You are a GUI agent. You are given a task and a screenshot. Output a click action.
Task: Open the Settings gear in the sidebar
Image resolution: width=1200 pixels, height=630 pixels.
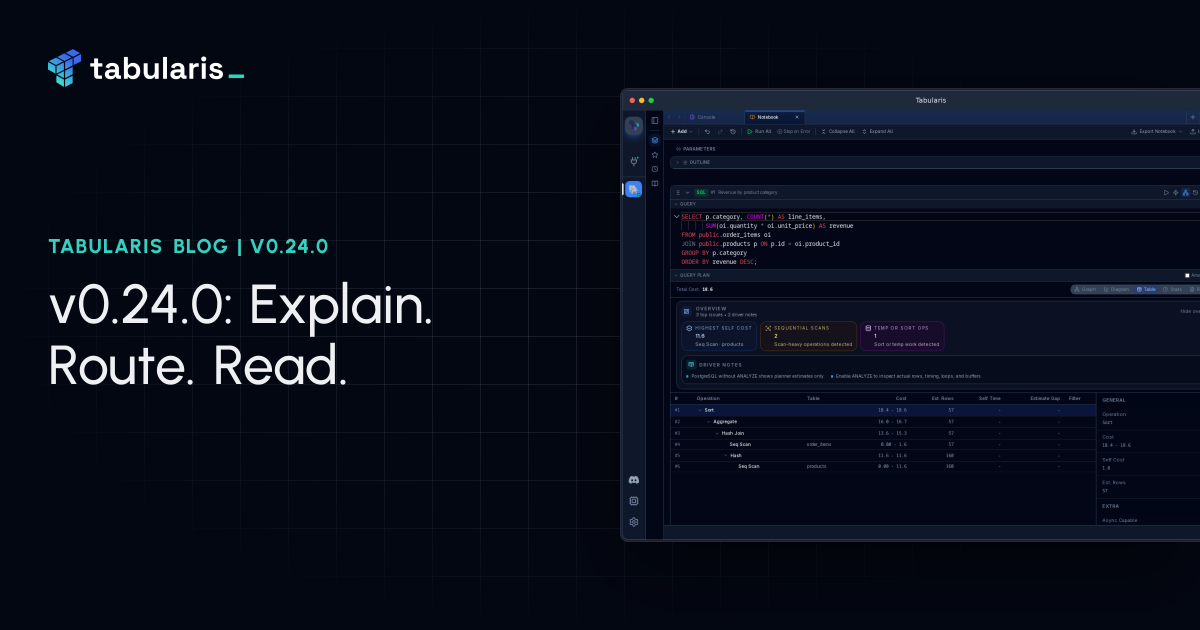(x=634, y=522)
